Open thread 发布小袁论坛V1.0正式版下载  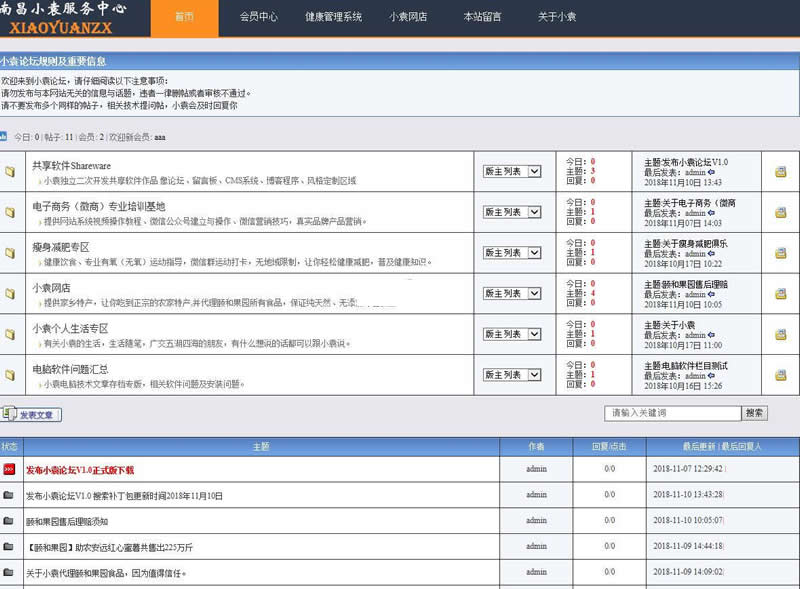click(80, 470)
